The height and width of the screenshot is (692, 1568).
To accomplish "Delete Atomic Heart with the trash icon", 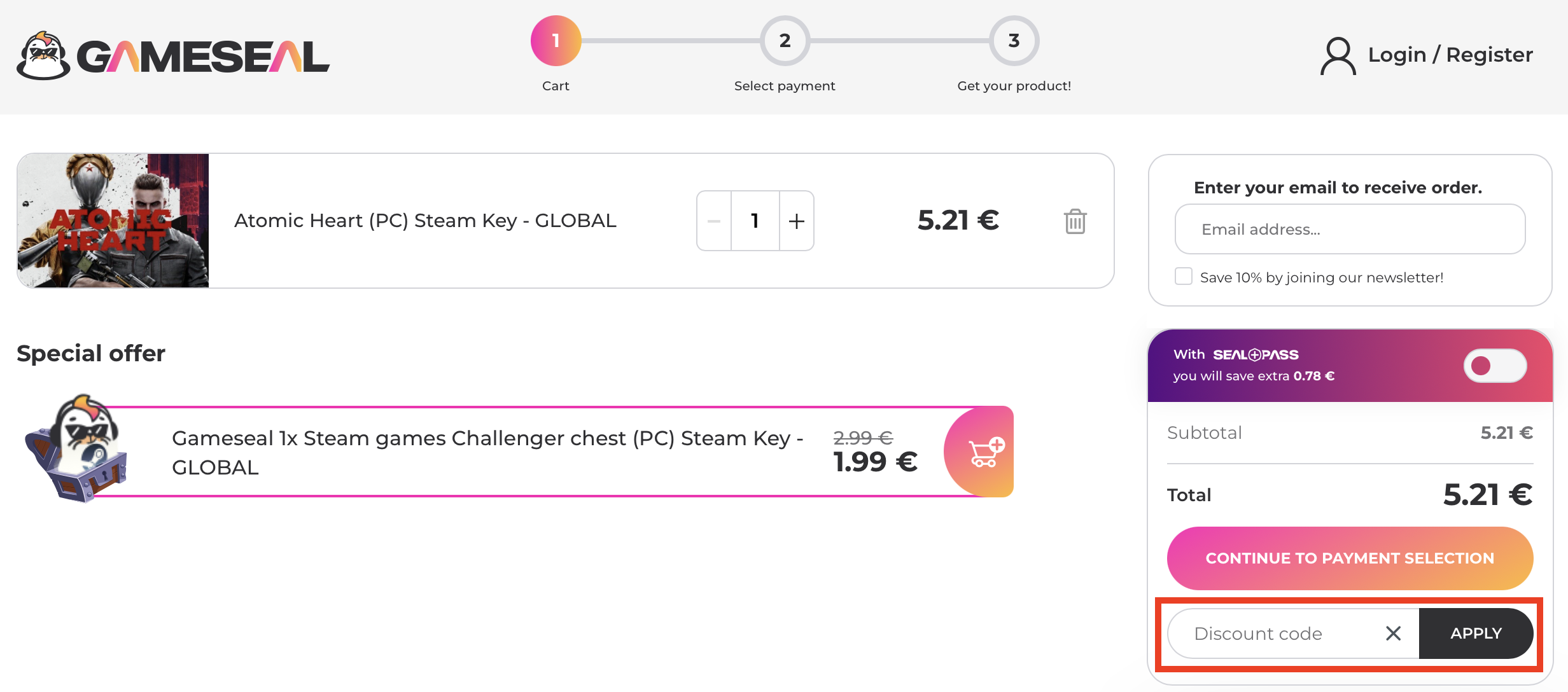I will click(1075, 221).
